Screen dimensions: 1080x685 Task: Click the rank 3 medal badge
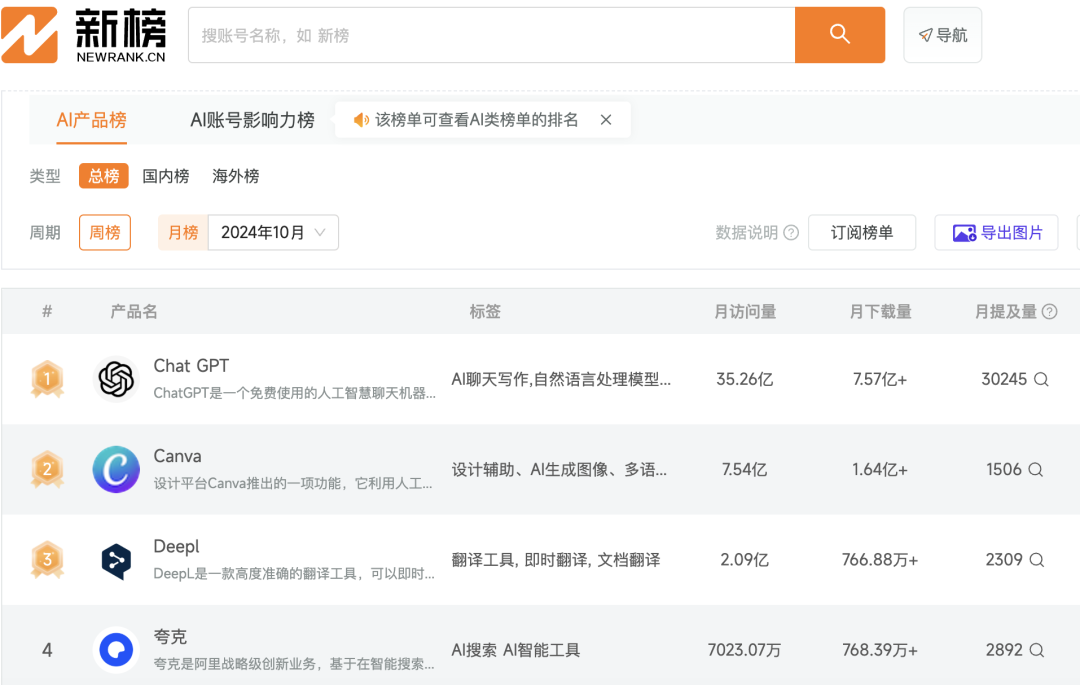[x=48, y=559]
